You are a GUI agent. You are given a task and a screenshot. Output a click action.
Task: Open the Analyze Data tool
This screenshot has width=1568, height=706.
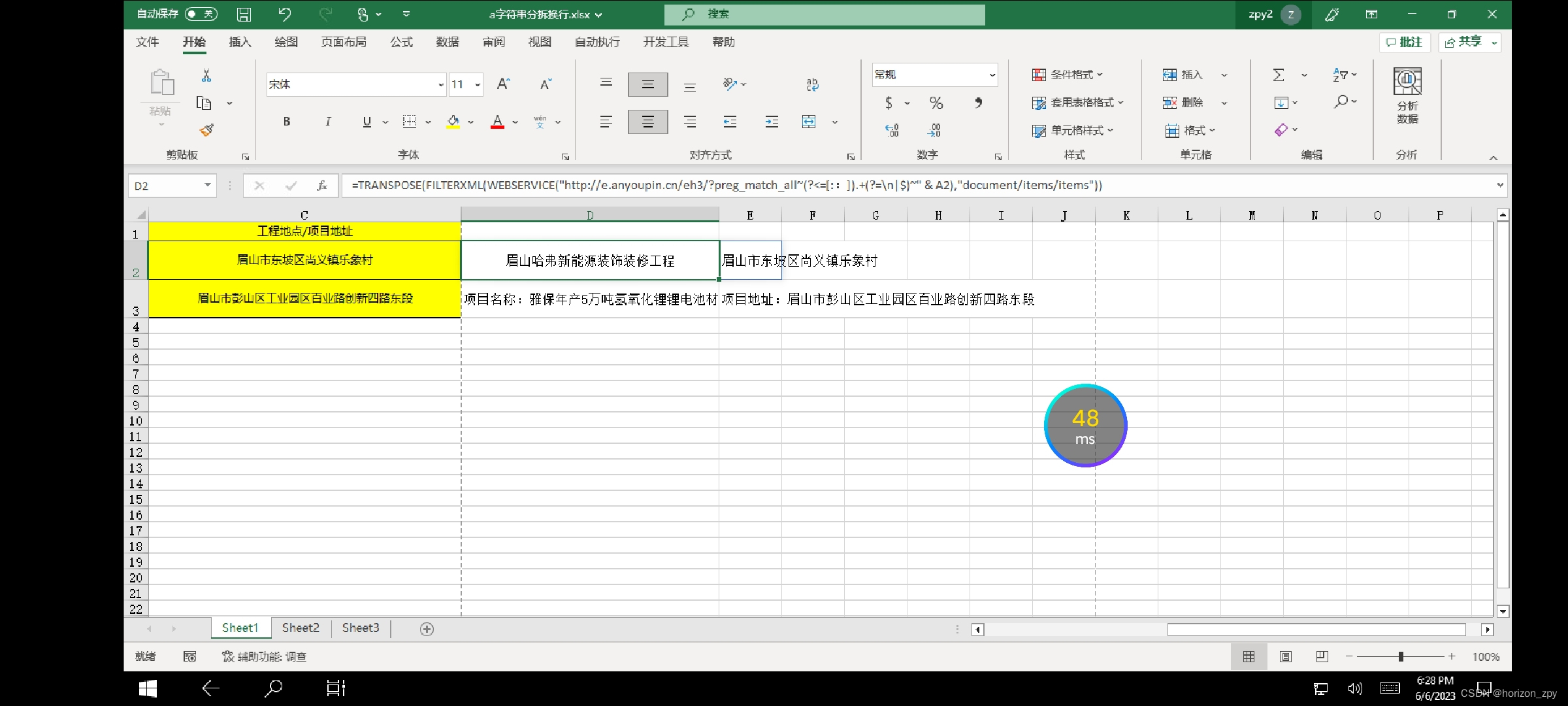(x=1407, y=95)
